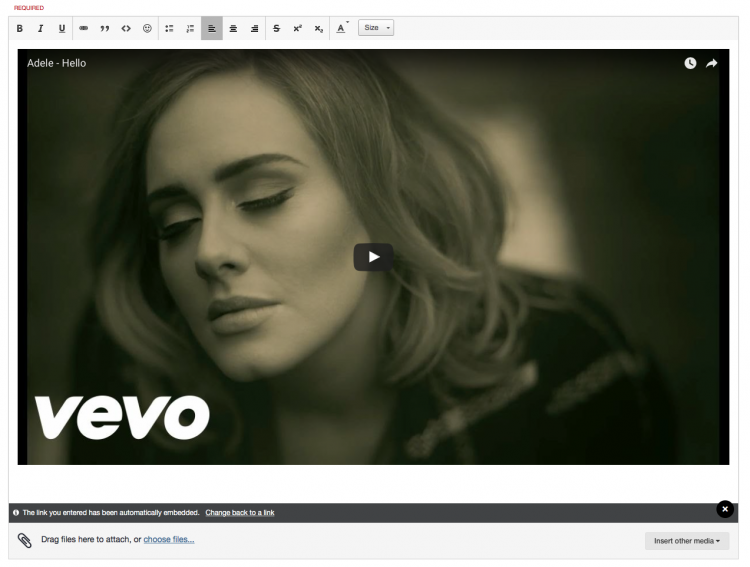Apply superscript formatting
The height and width of the screenshot is (567, 750).
pyautogui.click(x=298, y=28)
